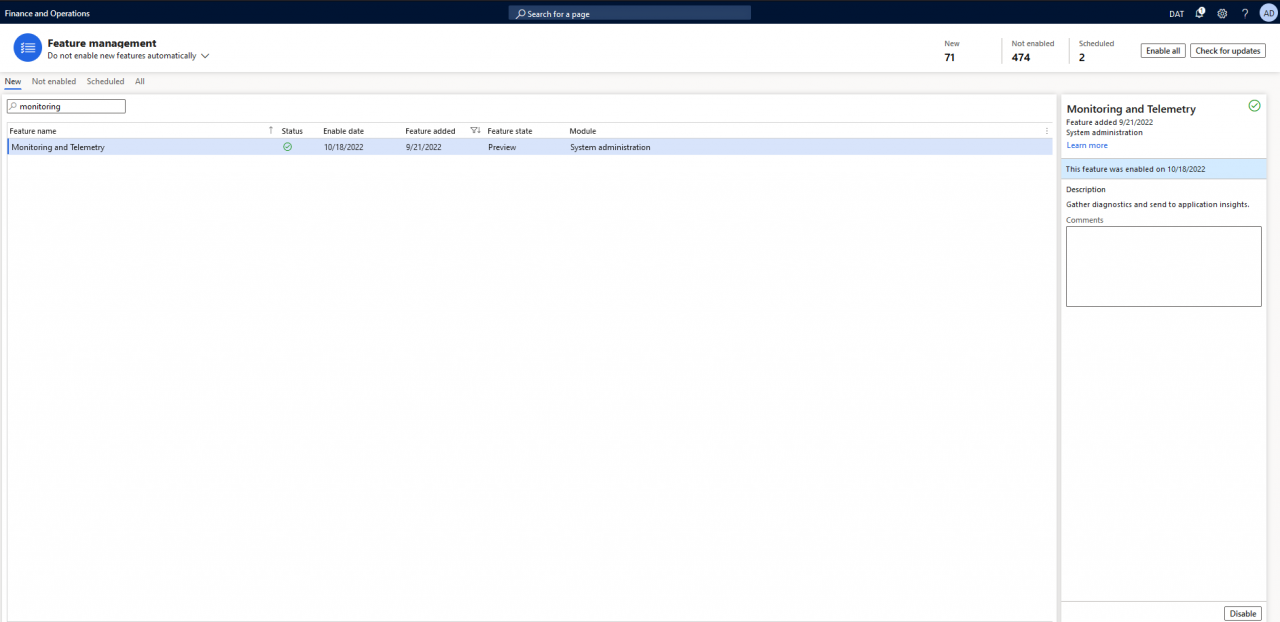Open the Feature state filter funnel

coord(474,130)
